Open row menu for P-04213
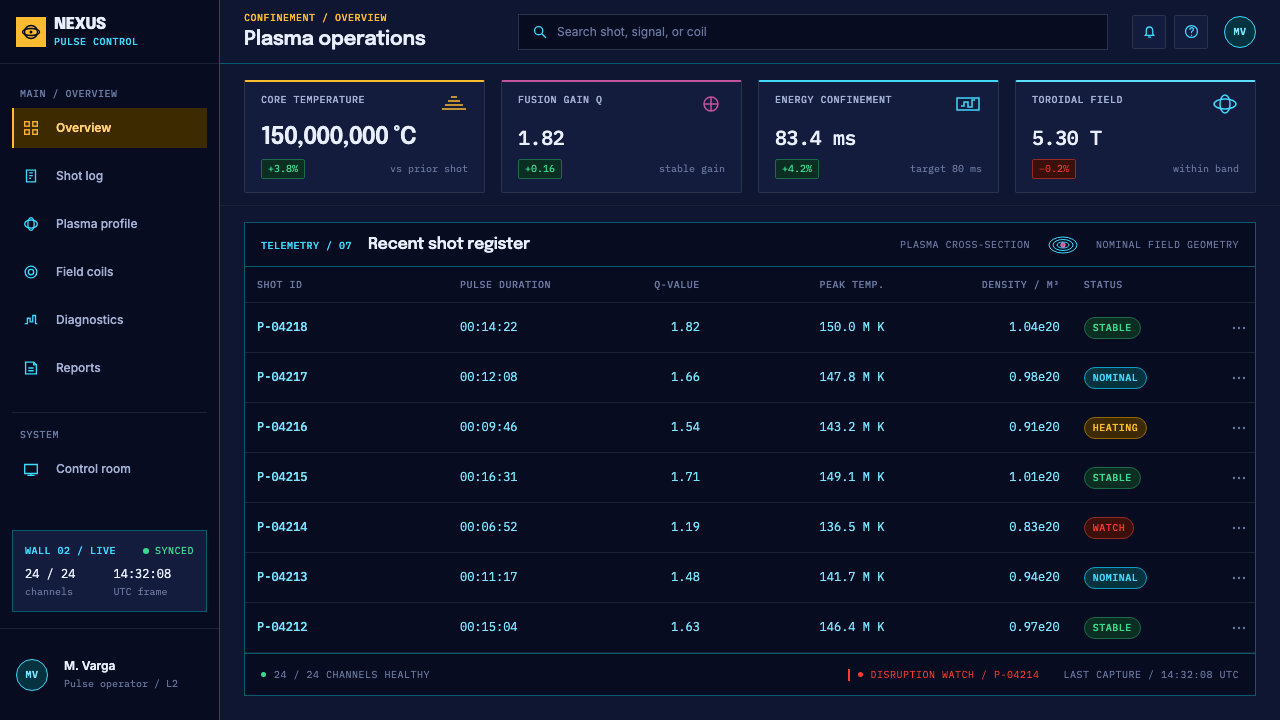 [x=1239, y=578]
